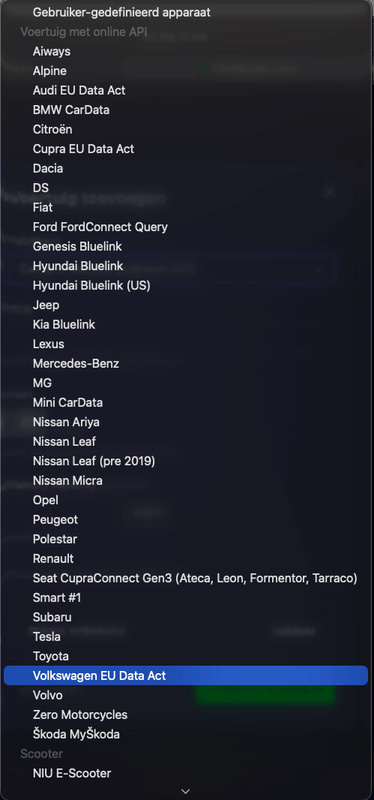The height and width of the screenshot is (800, 374).
Task: Select Audi EU Data Act
Action: (x=186, y=90)
